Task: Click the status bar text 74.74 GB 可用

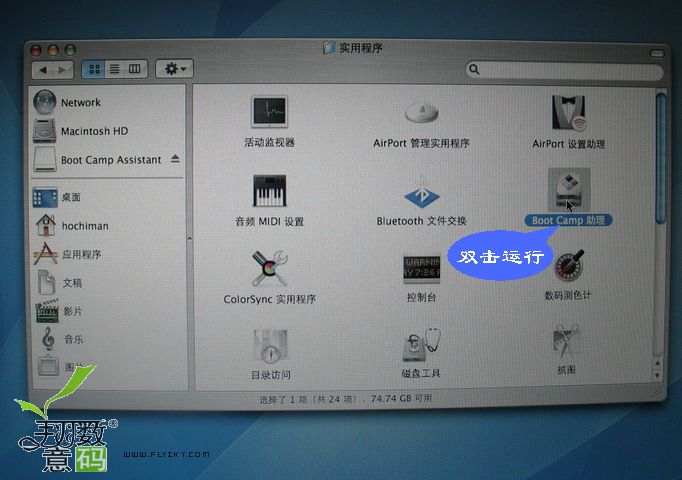Action: pos(401,398)
